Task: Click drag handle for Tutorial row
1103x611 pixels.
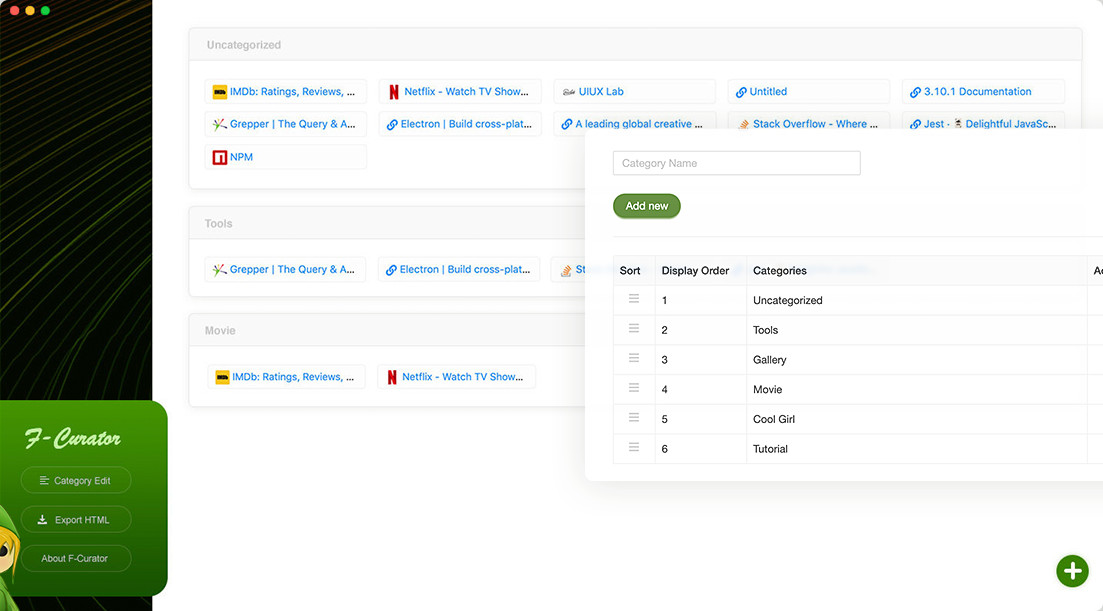Action: [x=634, y=447]
